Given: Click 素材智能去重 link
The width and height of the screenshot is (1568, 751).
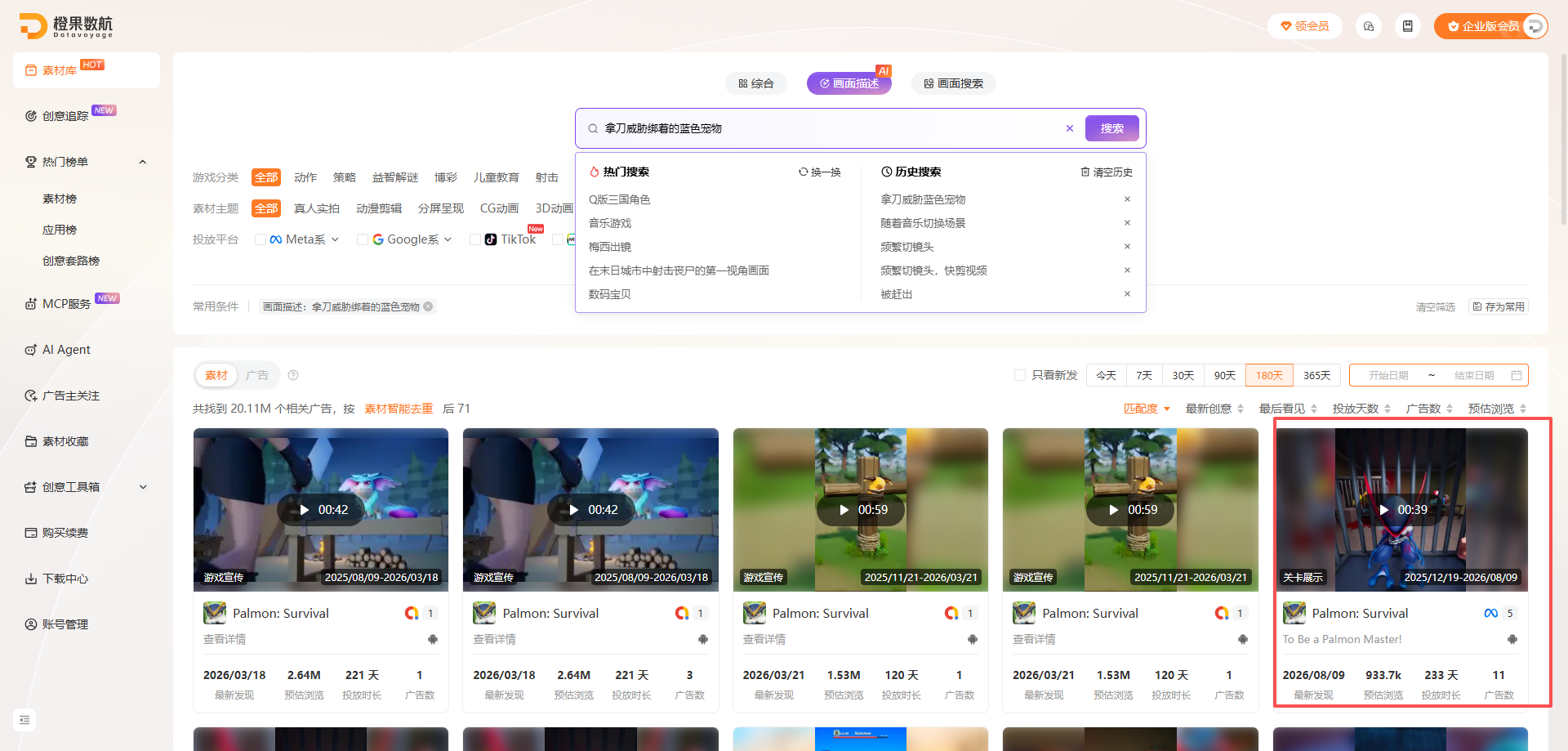Looking at the screenshot, I should click(x=399, y=409).
